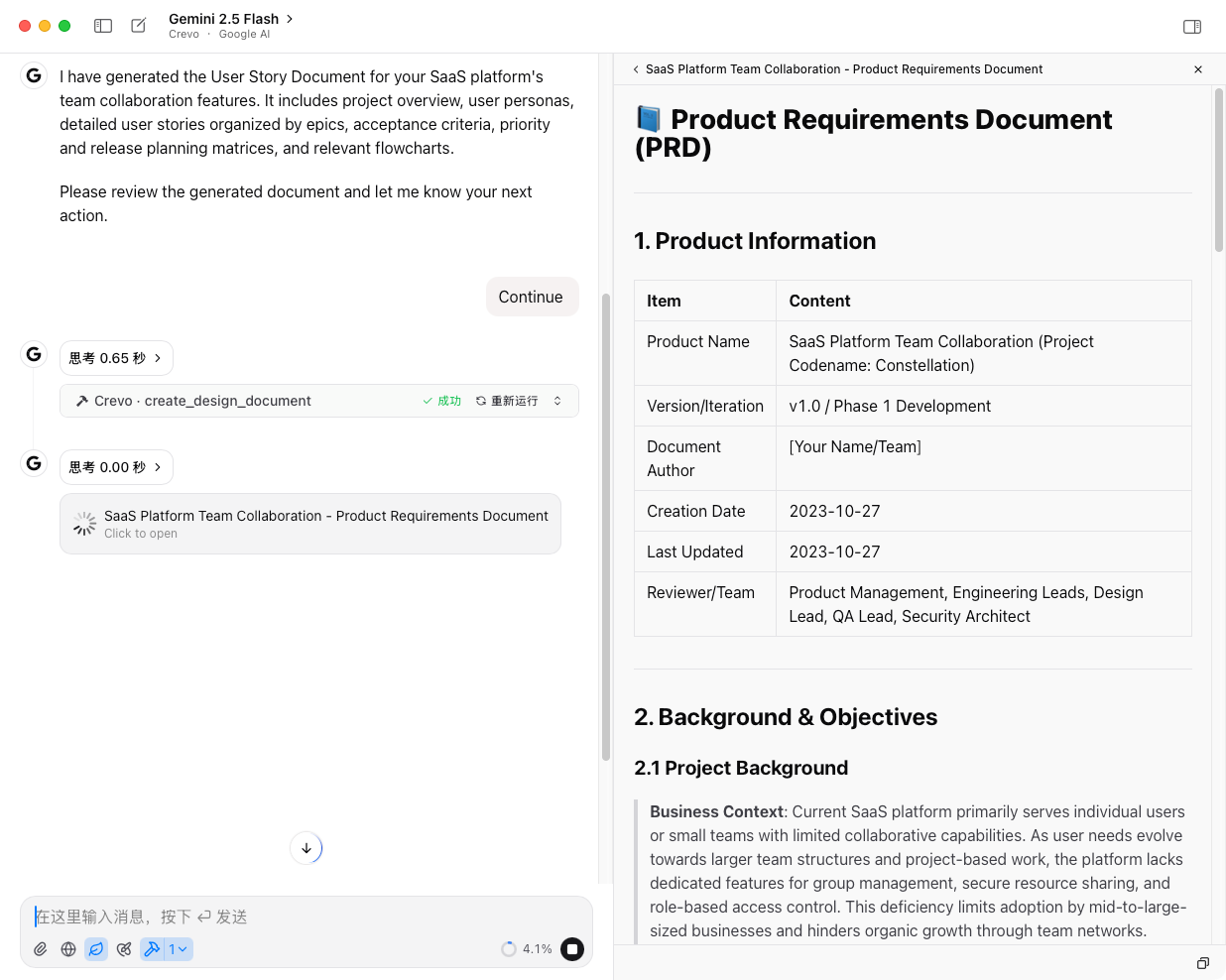Click the scroll-to-bottom arrow button
Image resolution: width=1226 pixels, height=980 pixels.
306,848
